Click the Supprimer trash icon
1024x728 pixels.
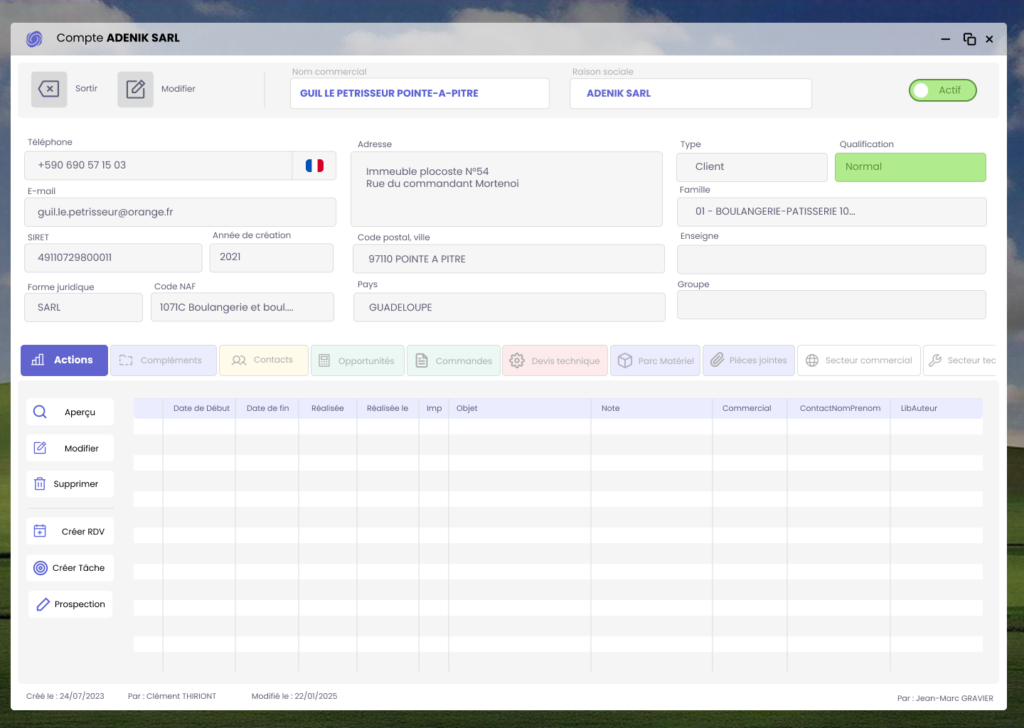[40, 484]
